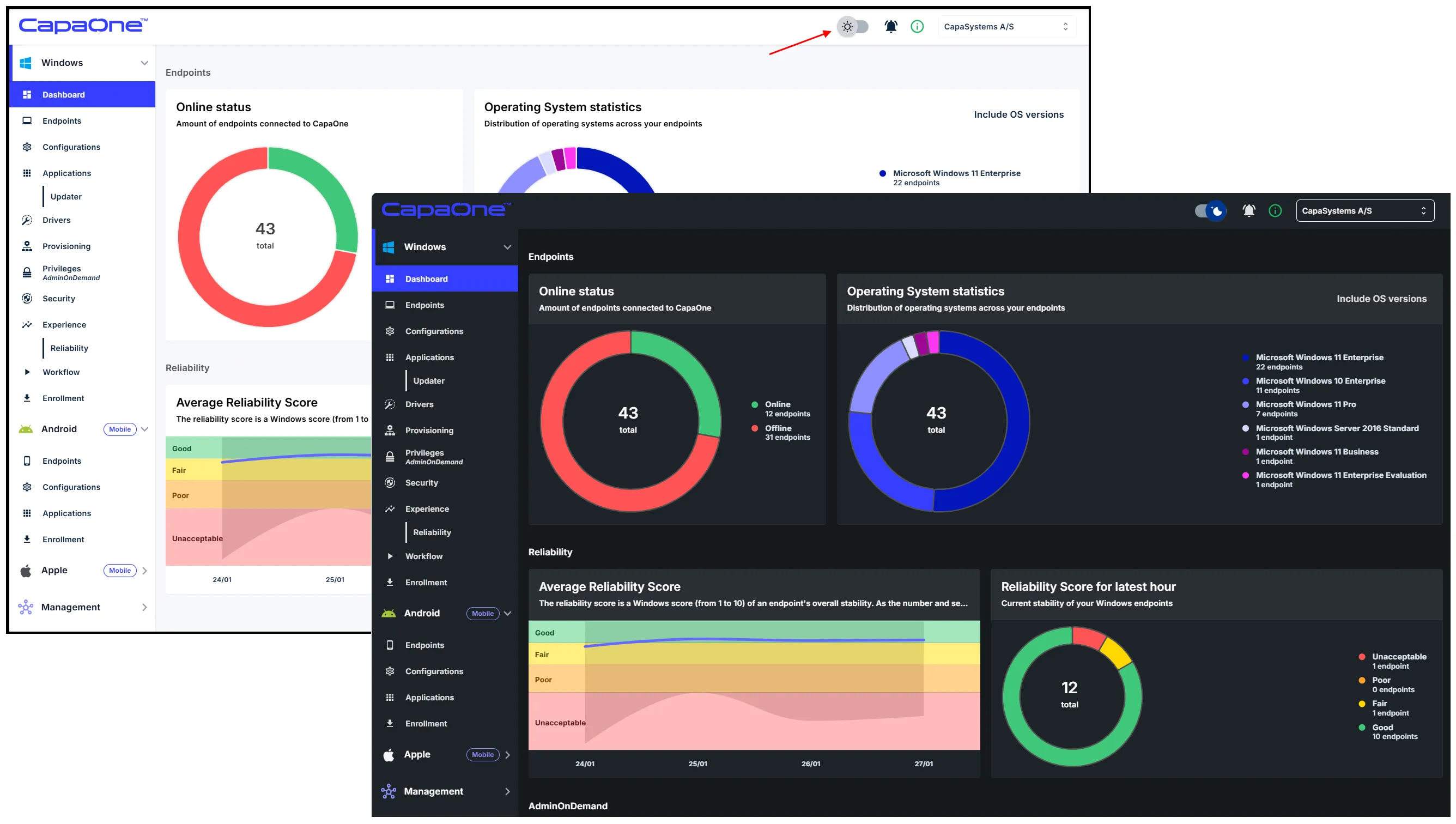Screen dimensions: 1456x824
Task: Toggle Microsoft Windows 11 Pro legend entry
Action: click(1299, 409)
